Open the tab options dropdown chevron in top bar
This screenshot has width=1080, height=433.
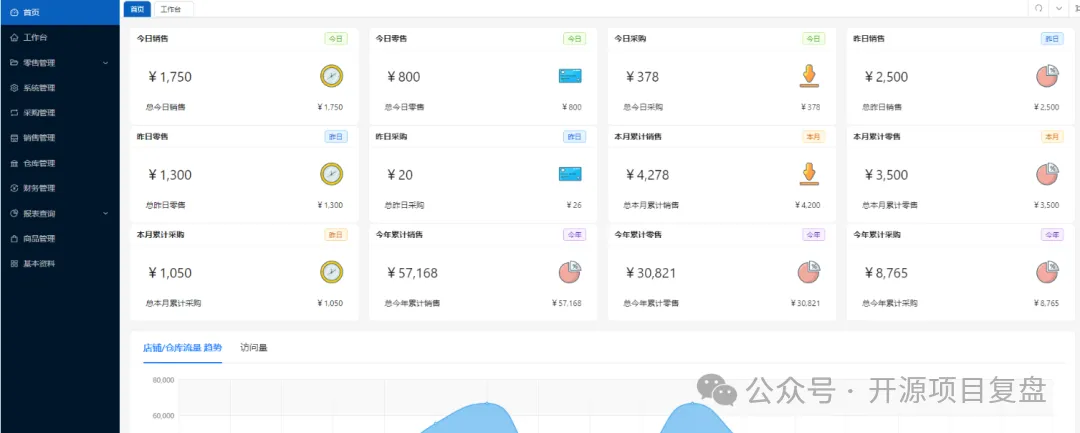1059,8
